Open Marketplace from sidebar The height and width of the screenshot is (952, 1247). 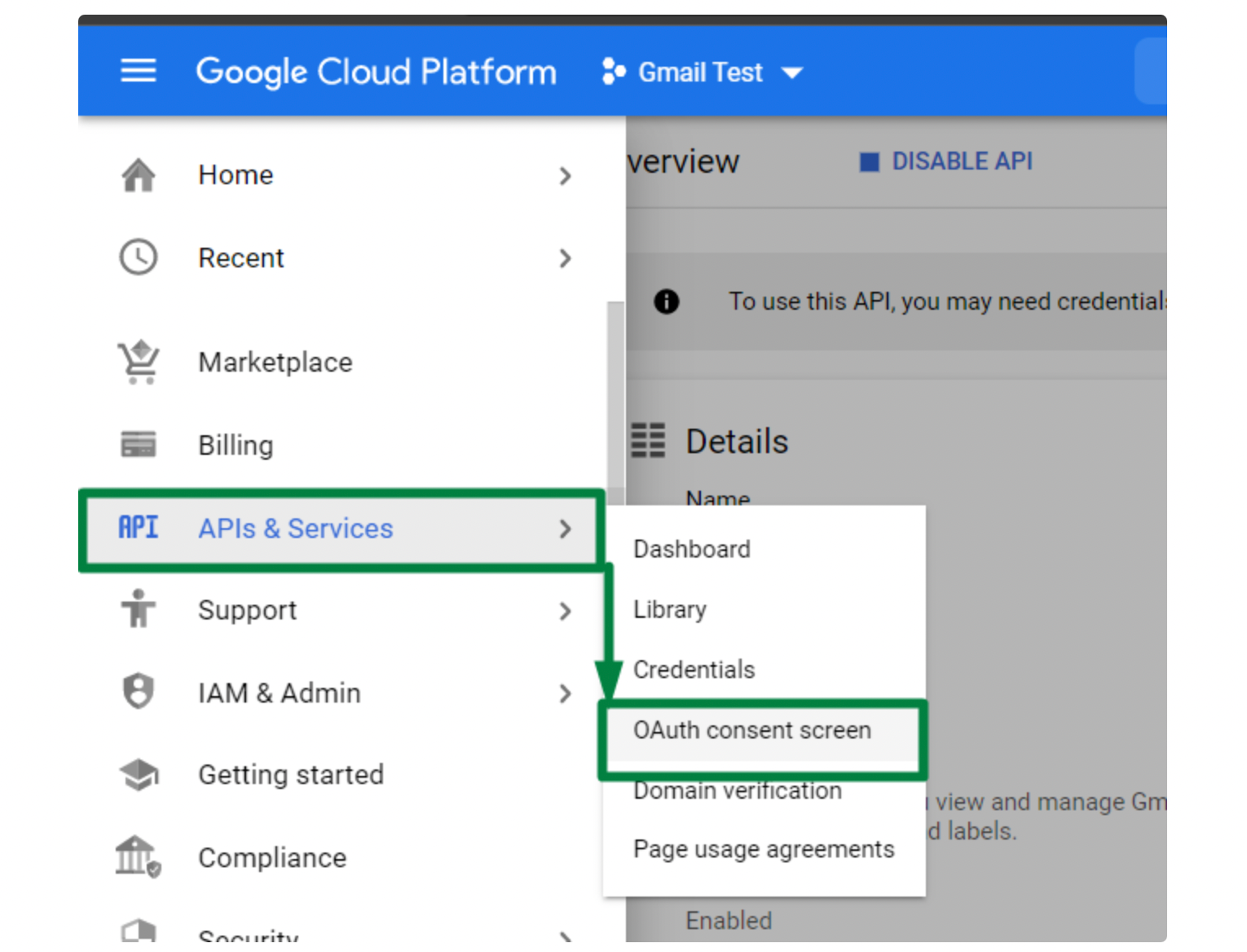[x=275, y=363]
